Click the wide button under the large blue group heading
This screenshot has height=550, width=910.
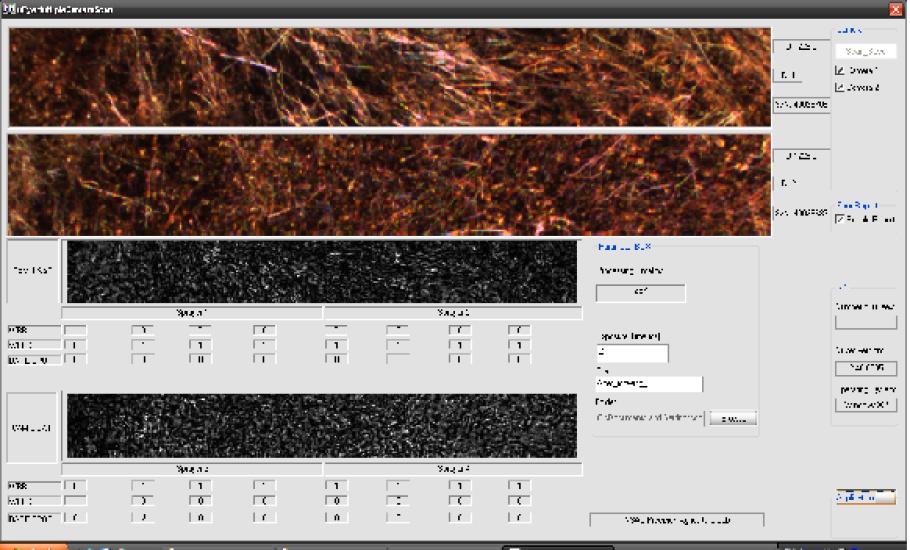(x=640, y=292)
